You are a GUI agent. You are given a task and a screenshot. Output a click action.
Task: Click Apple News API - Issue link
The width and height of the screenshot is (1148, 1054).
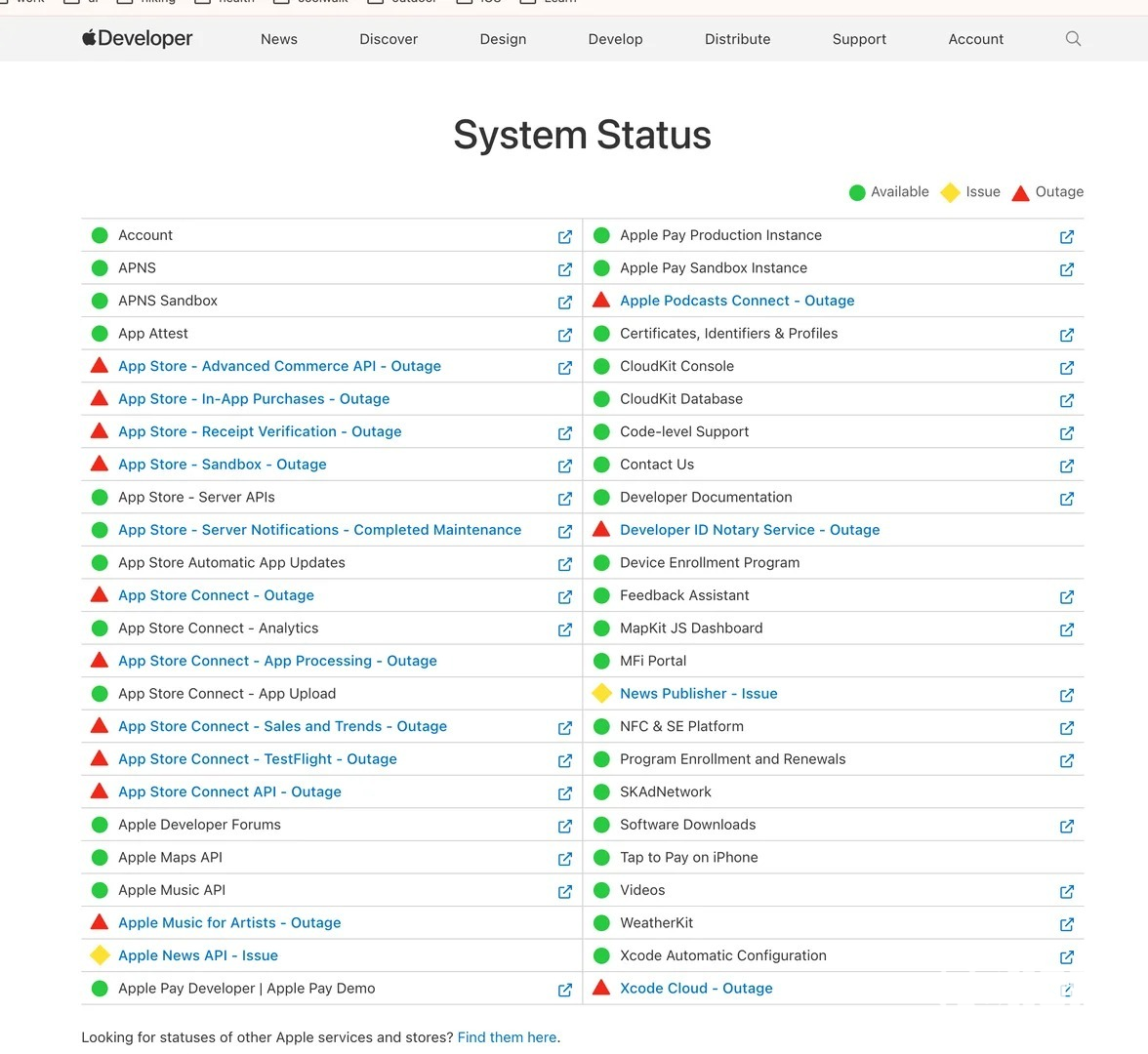coord(198,955)
